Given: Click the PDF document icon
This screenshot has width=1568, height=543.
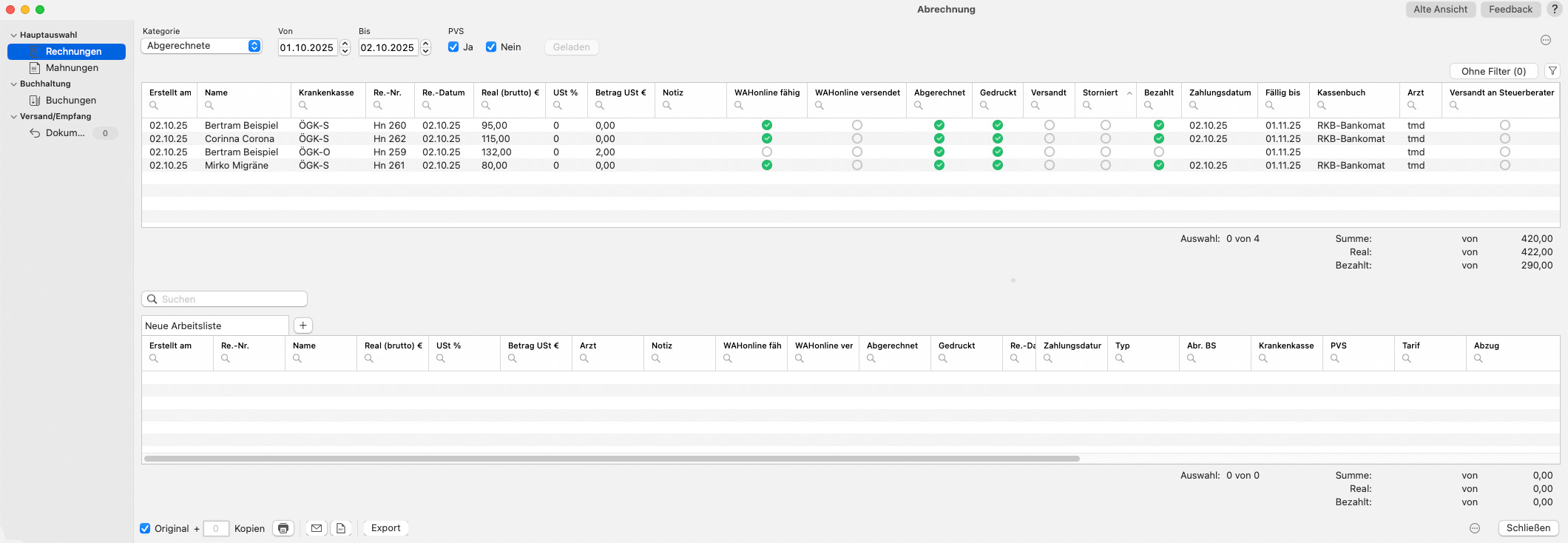Looking at the screenshot, I should [x=341, y=528].
